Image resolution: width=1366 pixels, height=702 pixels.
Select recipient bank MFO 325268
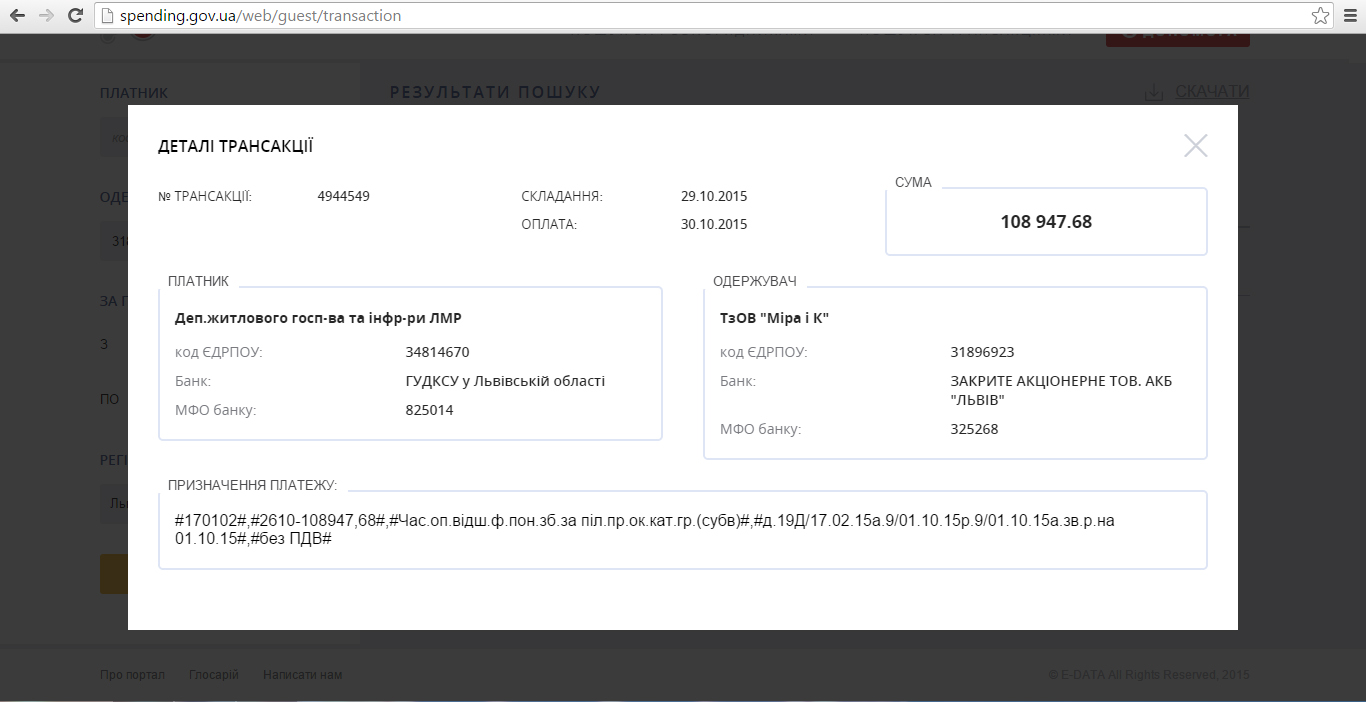(974, 429)
